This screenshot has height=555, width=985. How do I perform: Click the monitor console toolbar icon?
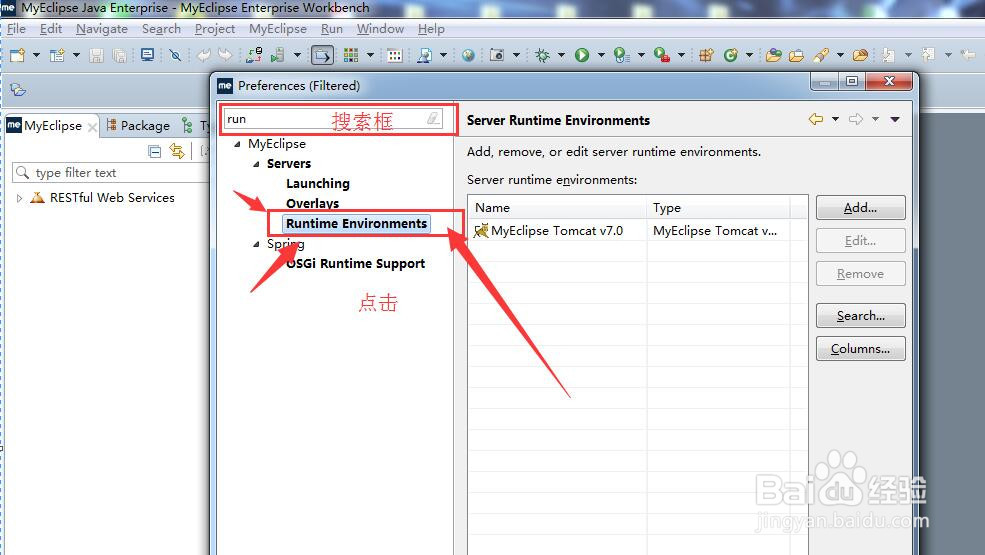point(147,55)
